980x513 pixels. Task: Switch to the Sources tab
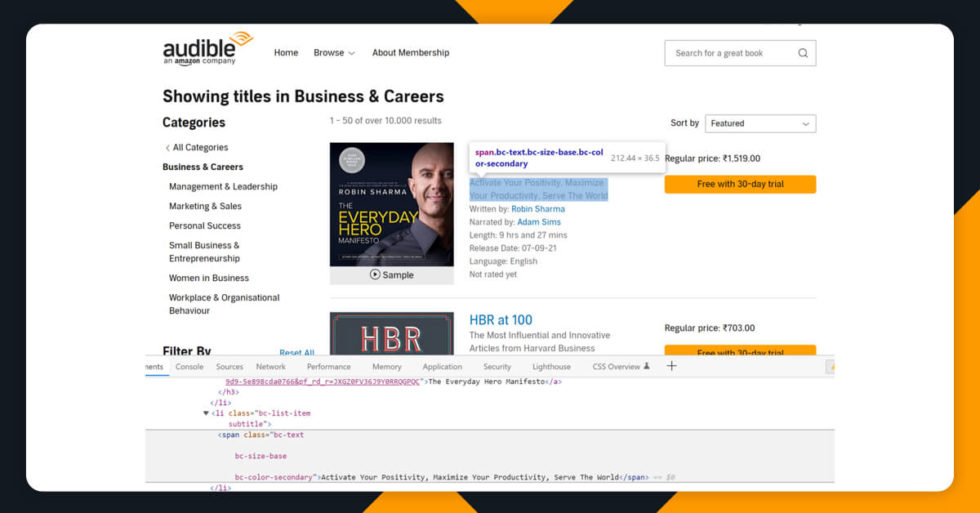click(x=229, y=367)
